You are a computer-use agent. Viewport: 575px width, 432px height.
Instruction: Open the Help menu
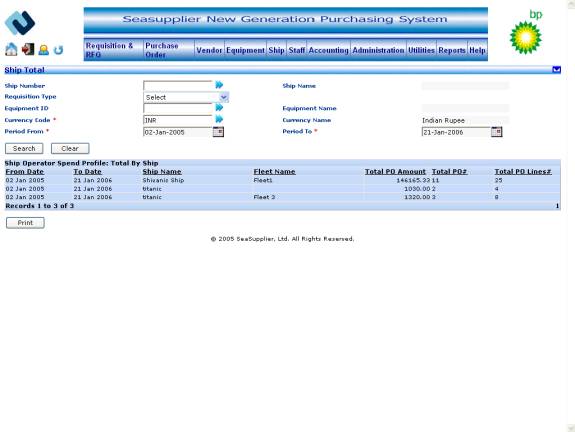(477, 50)
